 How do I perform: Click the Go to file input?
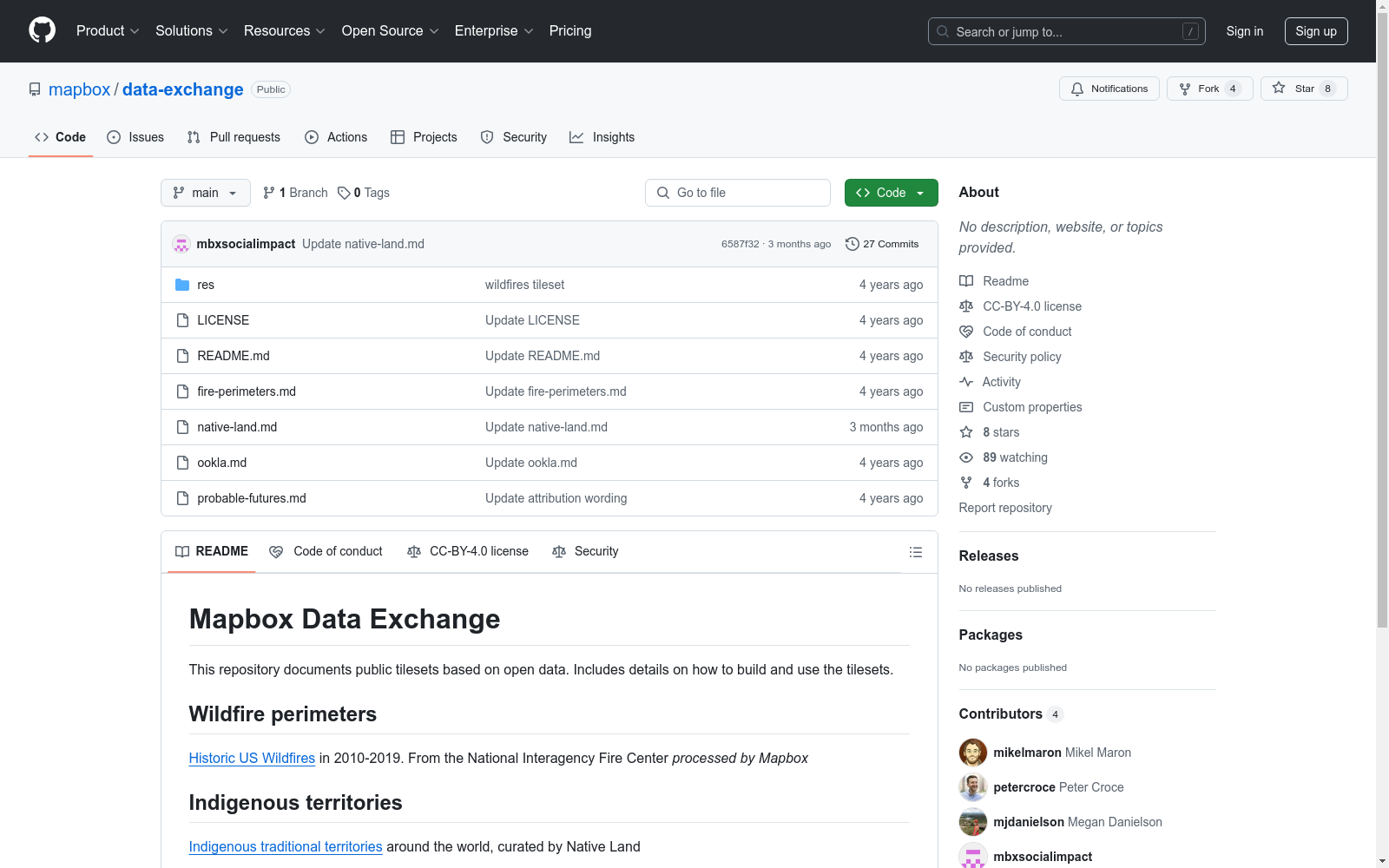(x=738, y=193)
